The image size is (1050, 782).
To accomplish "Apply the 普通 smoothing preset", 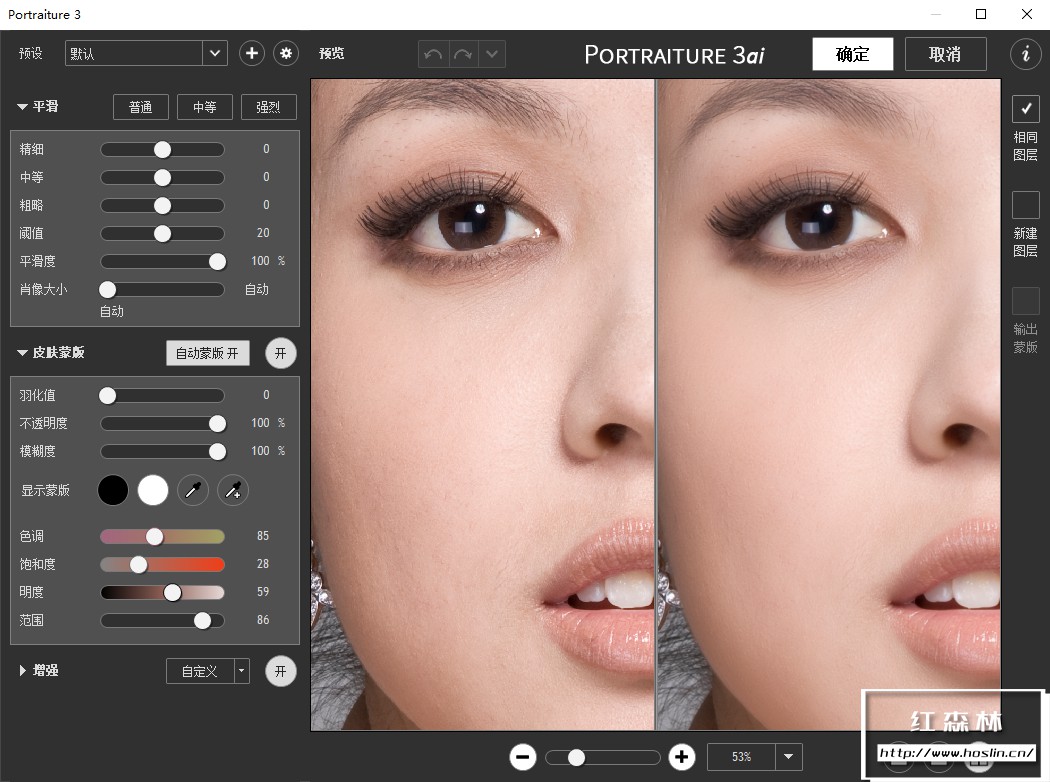I will pyautogui.click(x=141, y=107).
